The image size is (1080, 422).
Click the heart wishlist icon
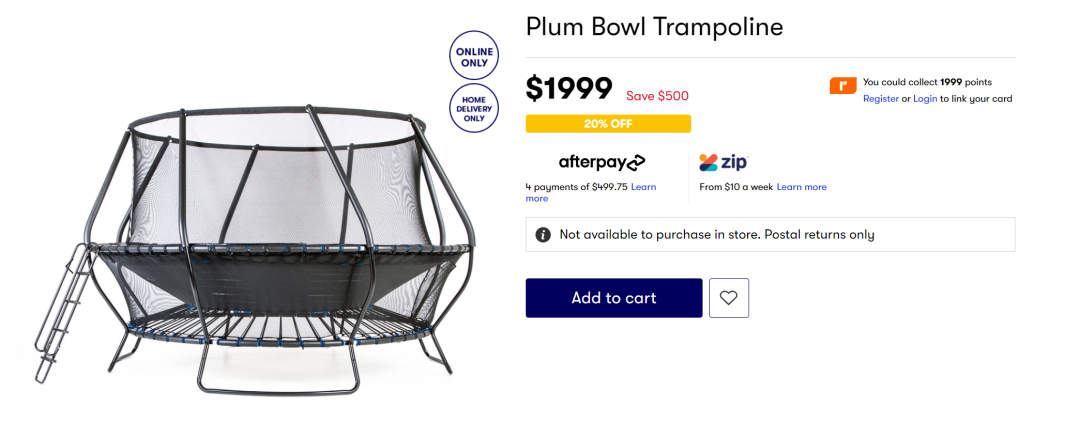(729, 298)
